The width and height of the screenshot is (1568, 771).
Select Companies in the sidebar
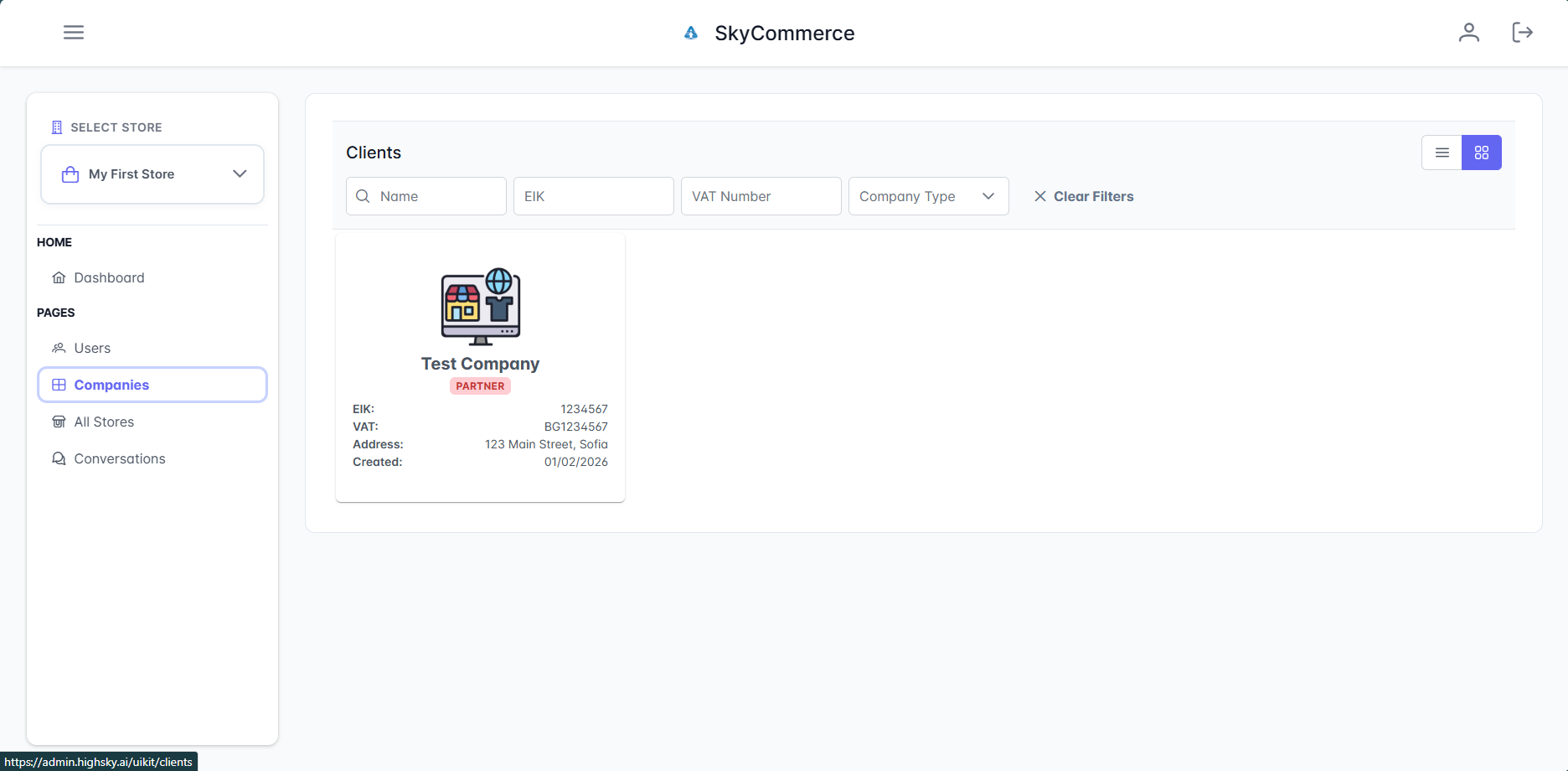pos(152,385)
